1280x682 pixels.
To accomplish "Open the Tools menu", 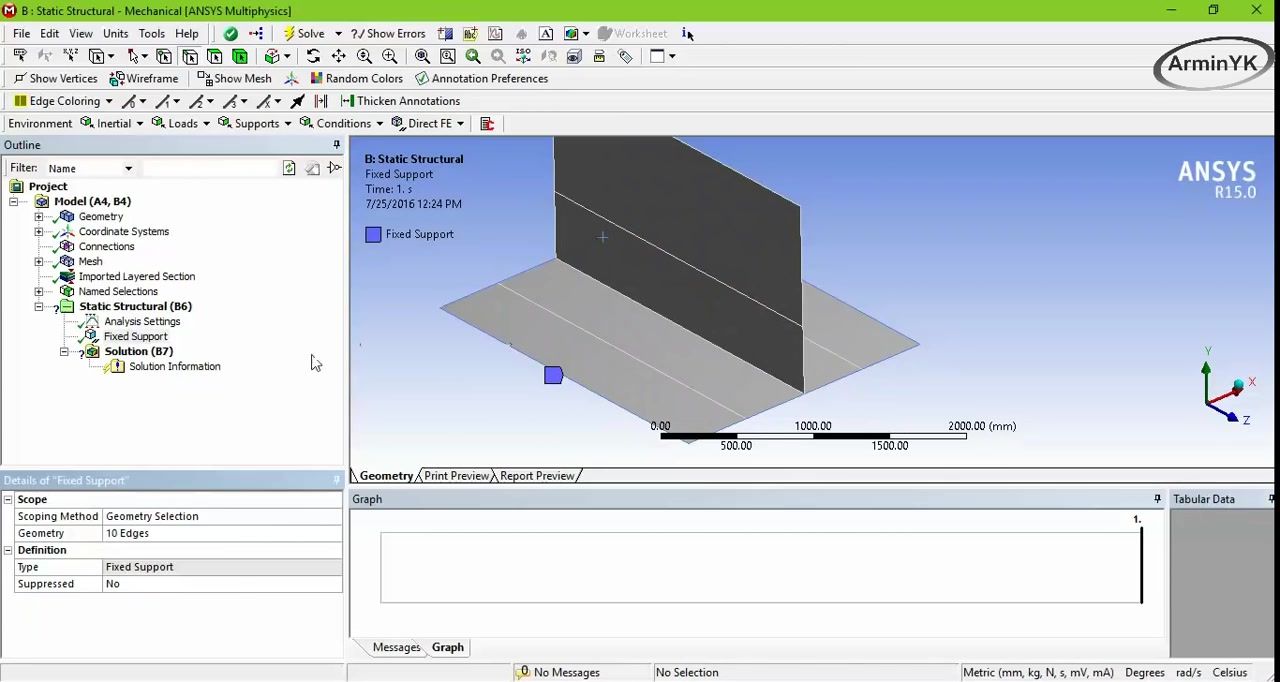I will coord(151,33).
